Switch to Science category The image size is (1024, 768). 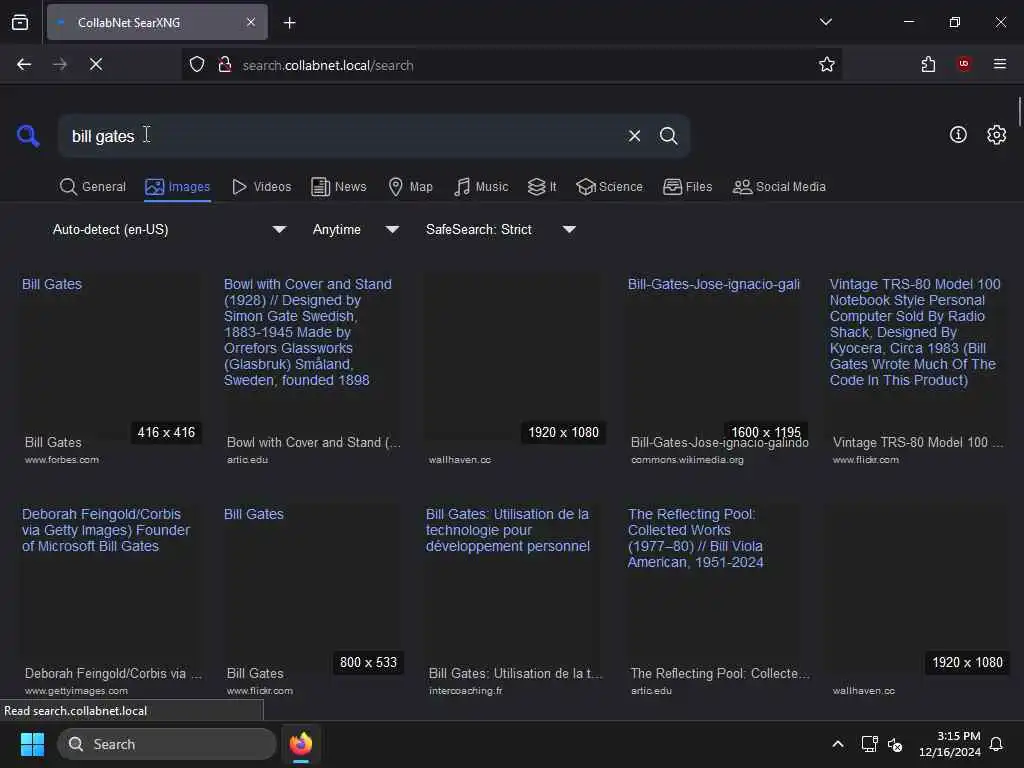coord(609,187)
